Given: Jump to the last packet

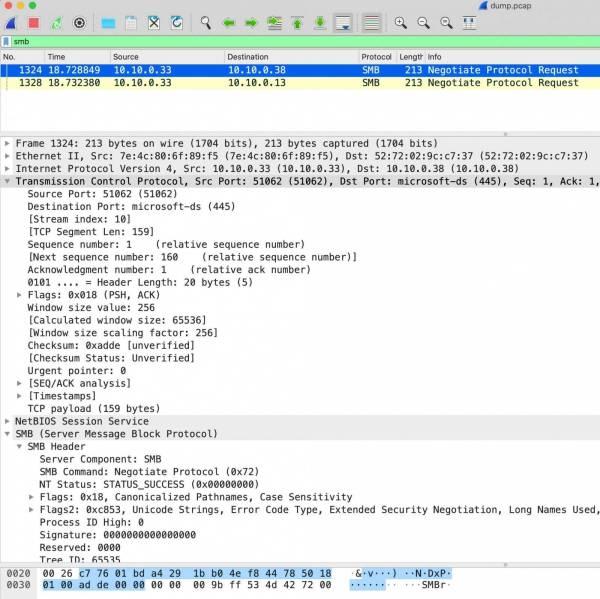Looking at the screenshot, I should tap(319, 21).
